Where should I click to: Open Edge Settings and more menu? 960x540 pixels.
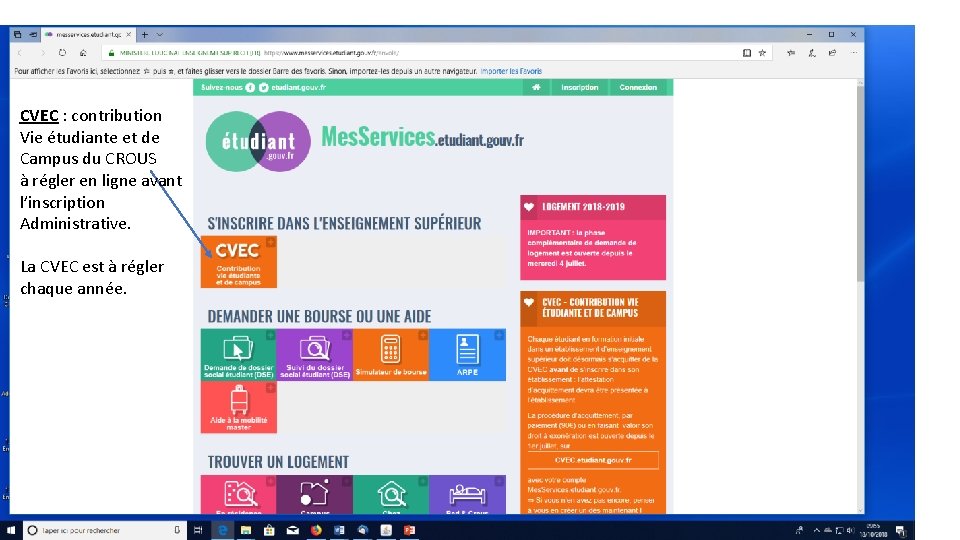(x=853, y=53)
